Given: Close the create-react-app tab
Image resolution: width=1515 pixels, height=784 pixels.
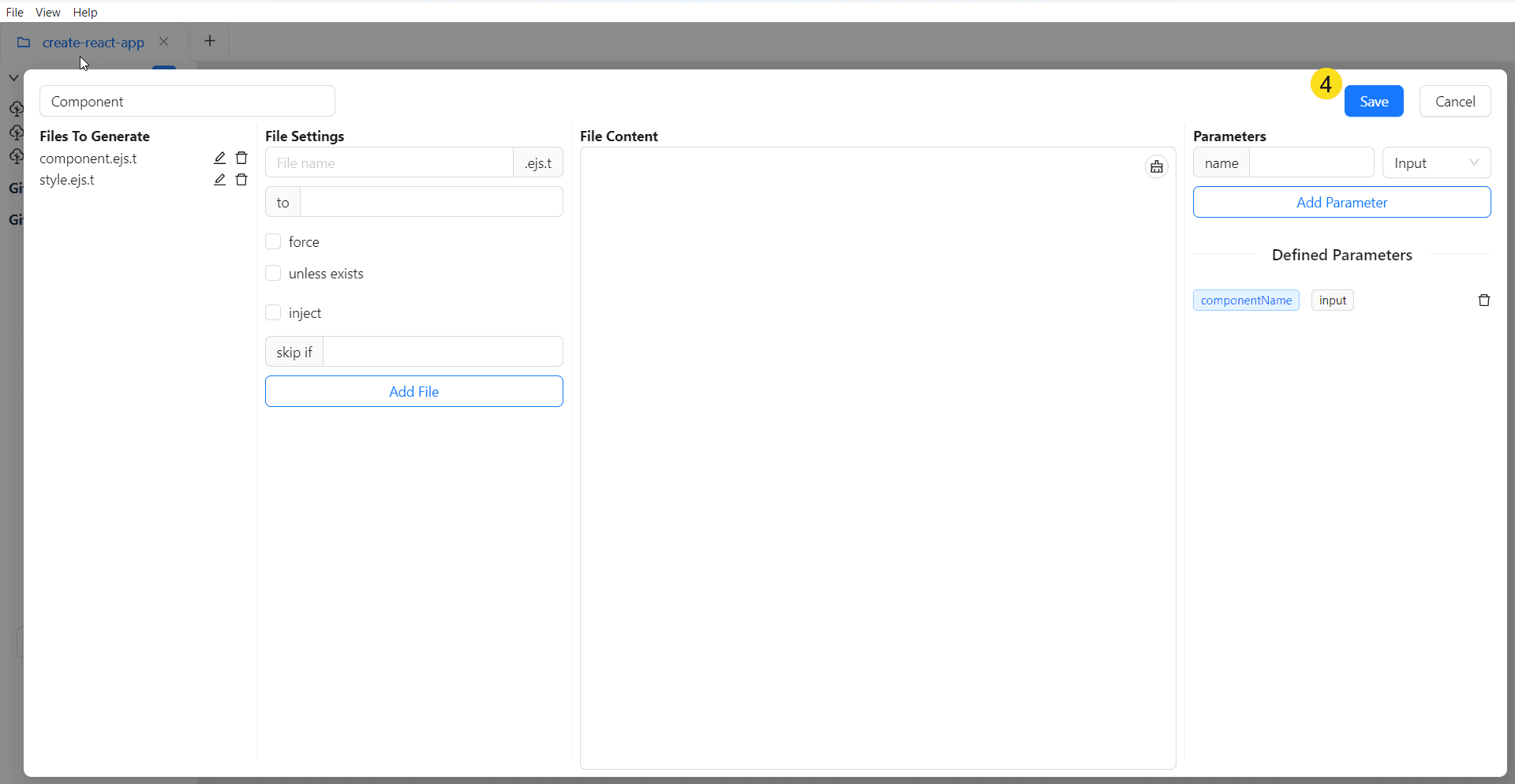Looking at the screenshot, I should click(164, 42).
